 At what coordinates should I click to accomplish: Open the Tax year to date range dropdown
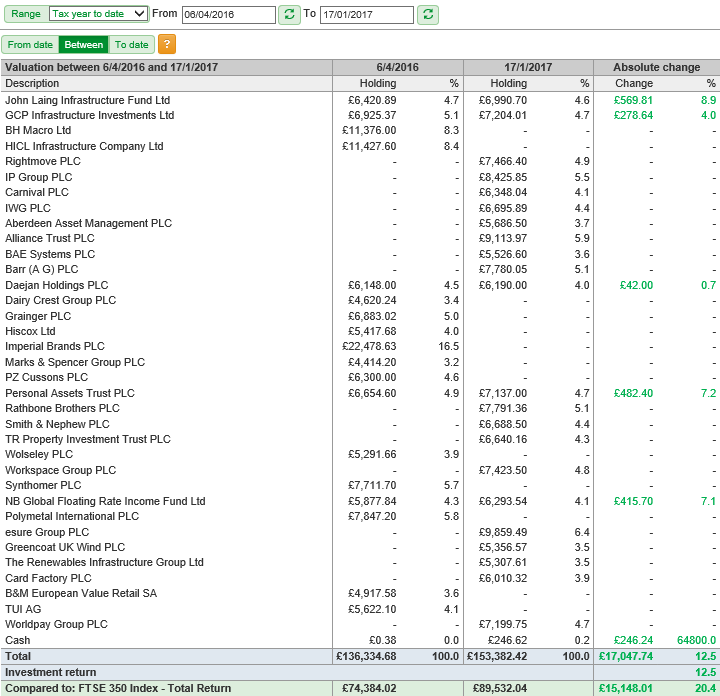click(x=99, y=14)
